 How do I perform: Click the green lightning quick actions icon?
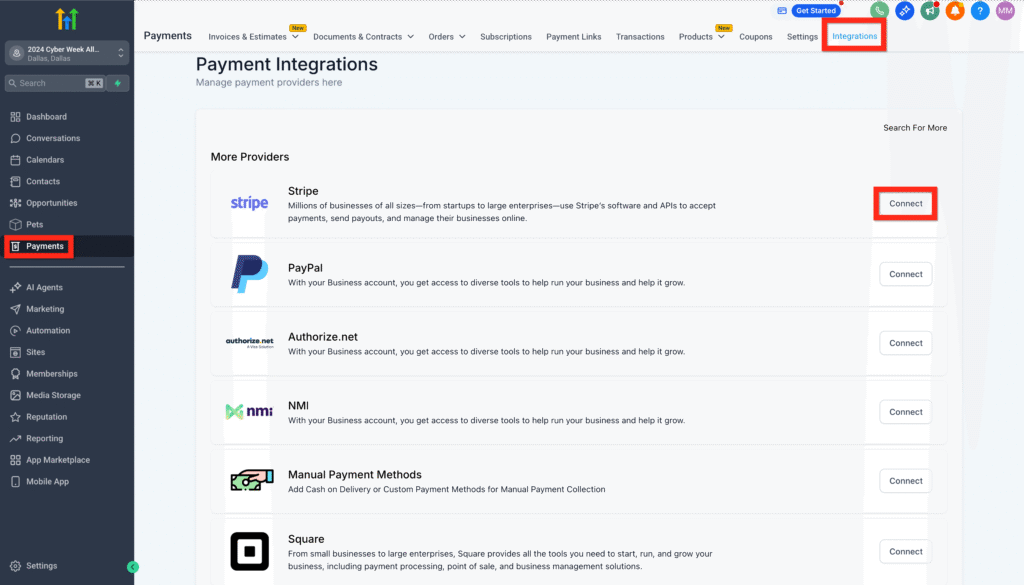coord(119,83)
